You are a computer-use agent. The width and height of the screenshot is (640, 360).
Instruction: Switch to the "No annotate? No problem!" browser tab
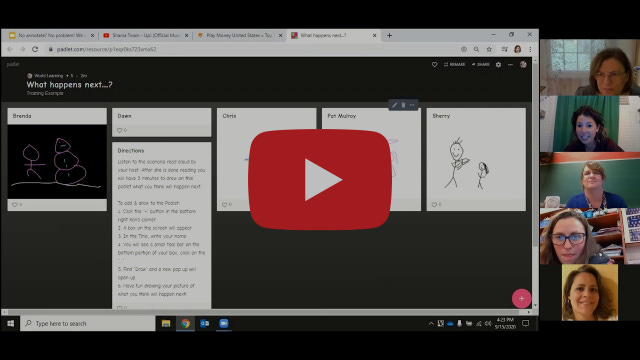coord(51,36)
